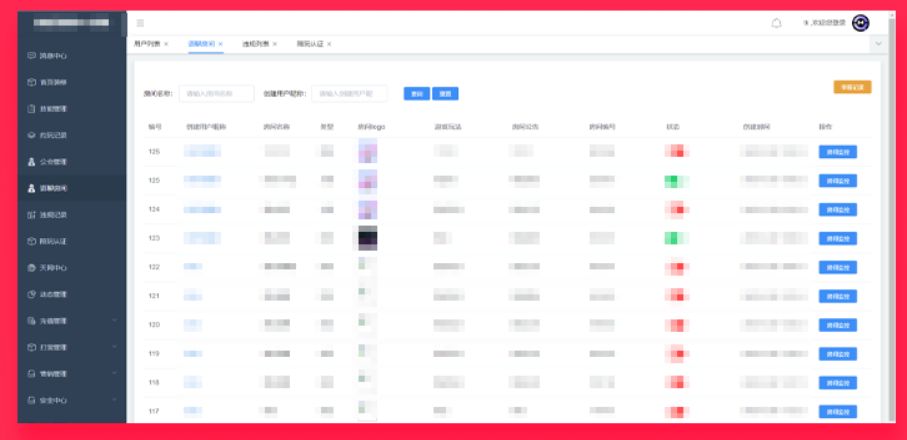Screen dimensions: 907x440
Task: Click the blue action button in row 117
Action: click(x=838, y=412)
